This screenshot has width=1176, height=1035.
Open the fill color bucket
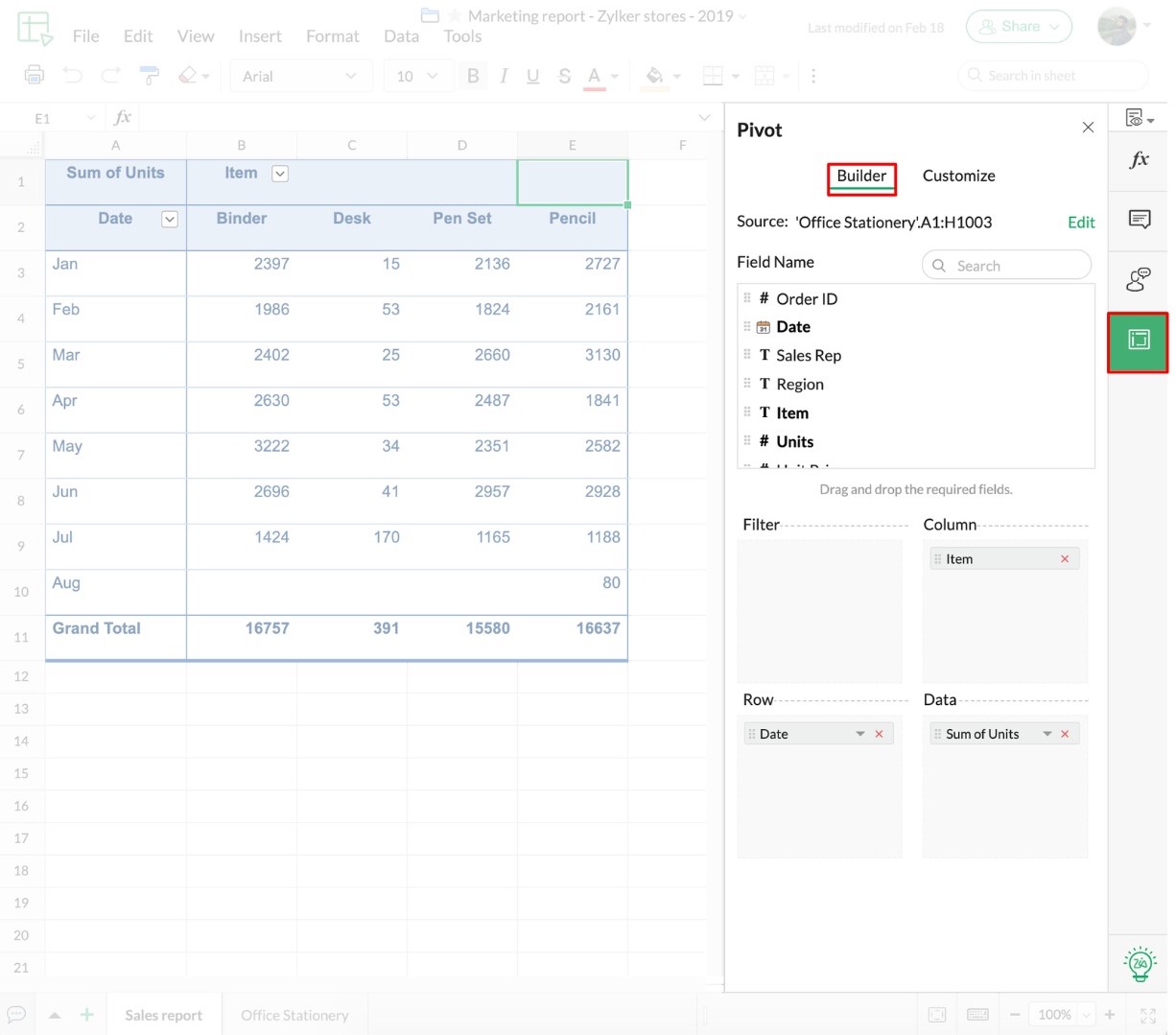(x=655, y=76)
